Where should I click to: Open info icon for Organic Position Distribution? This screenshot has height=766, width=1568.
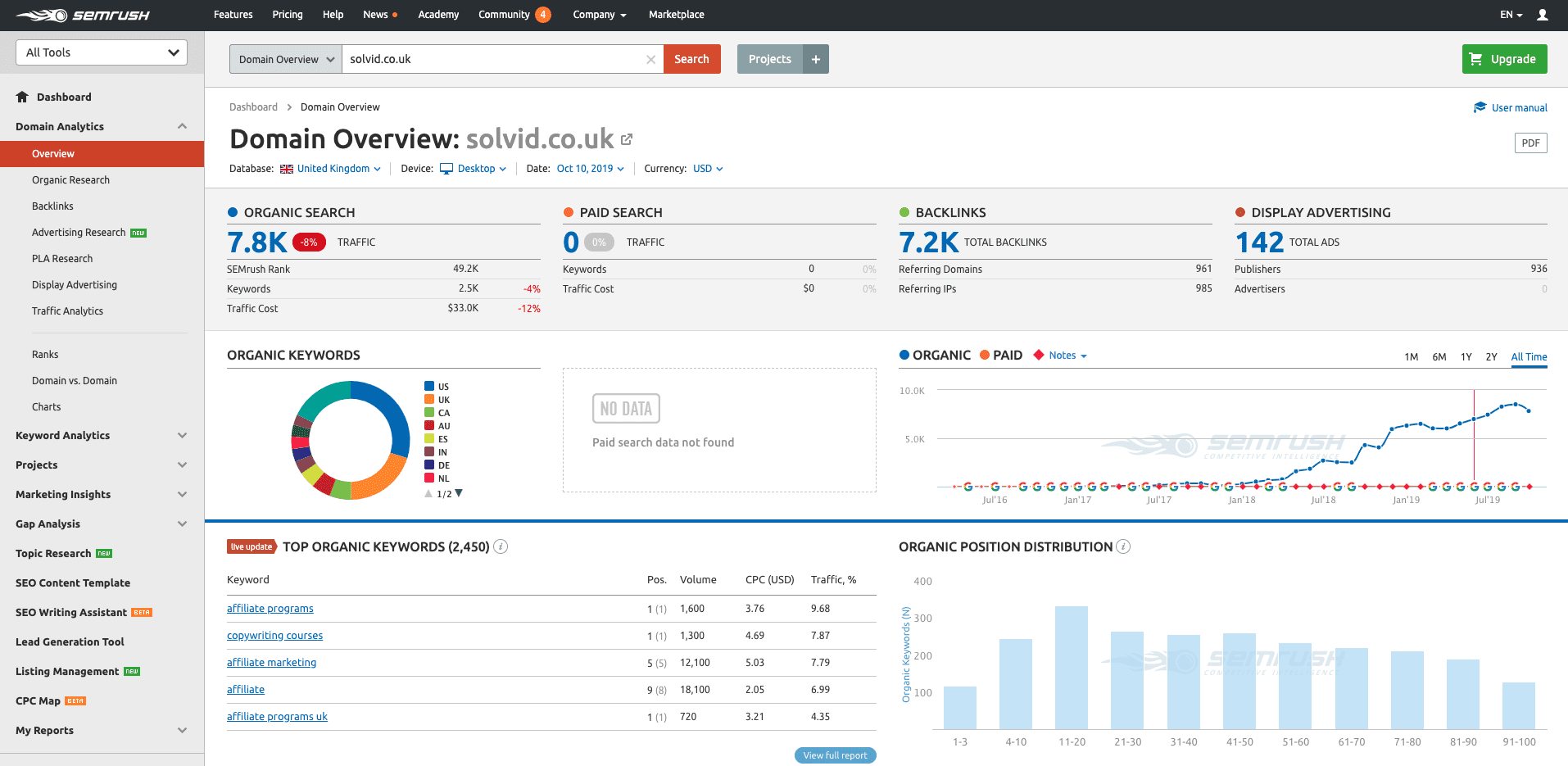click(1124, 546)
